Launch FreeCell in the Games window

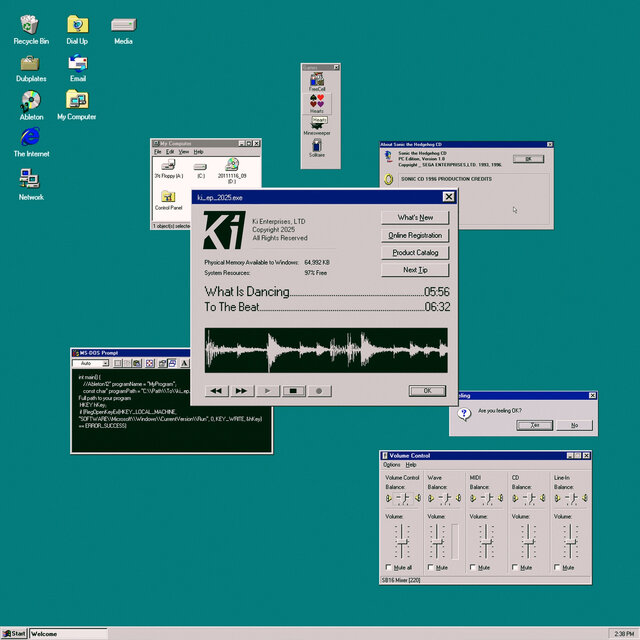[317, 82]
